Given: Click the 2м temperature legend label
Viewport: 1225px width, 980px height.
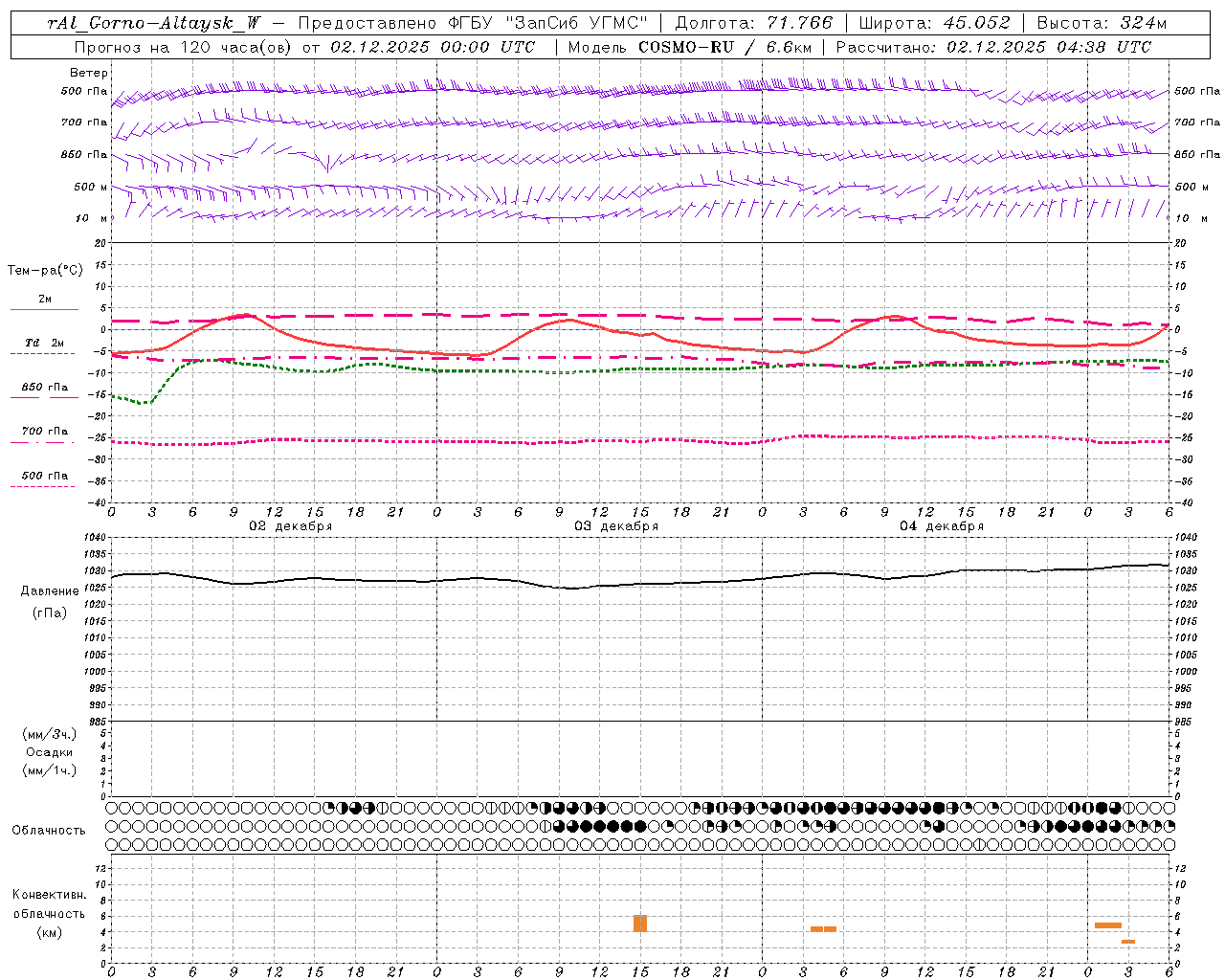Looking at the screenshot, I should tap(45, 299).
